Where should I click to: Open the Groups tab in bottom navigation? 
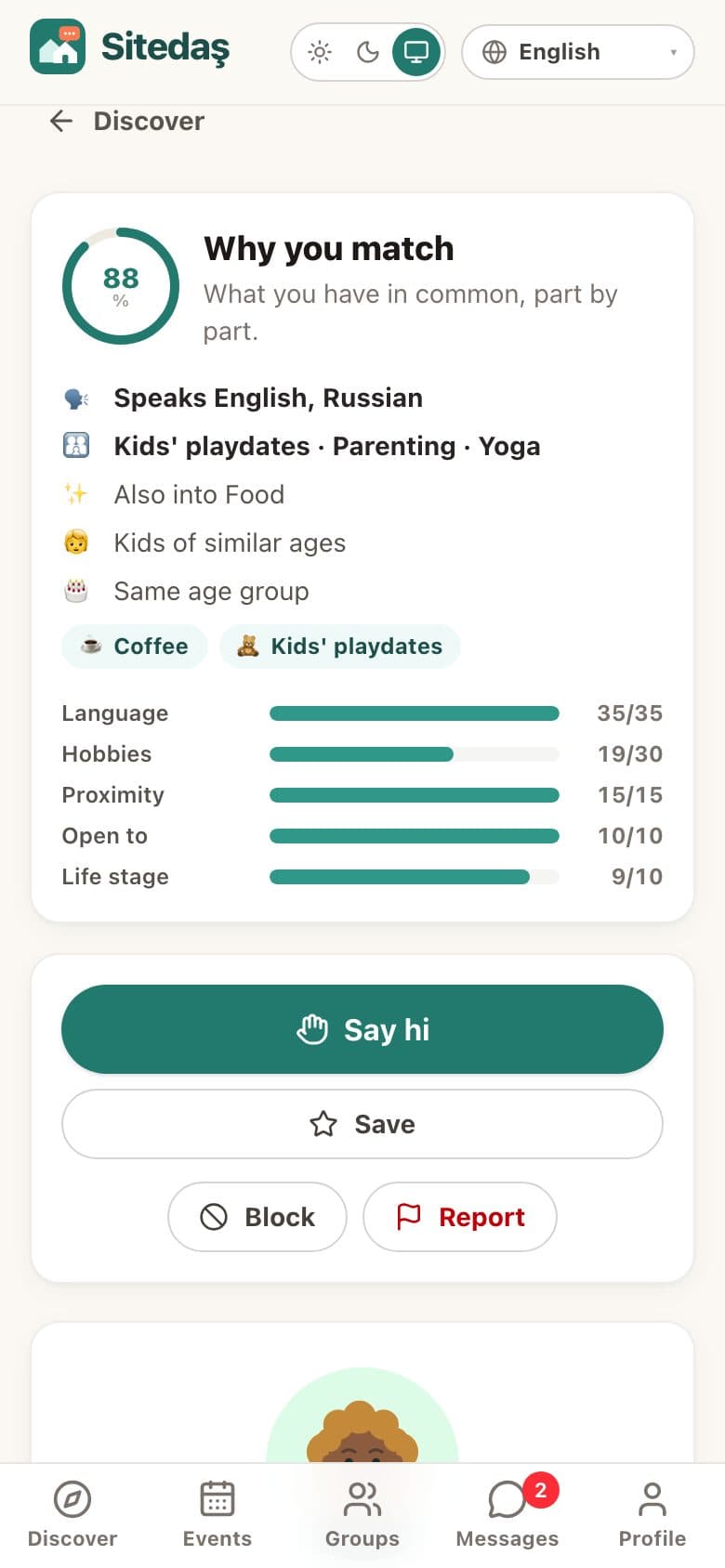pos(362,1514)
